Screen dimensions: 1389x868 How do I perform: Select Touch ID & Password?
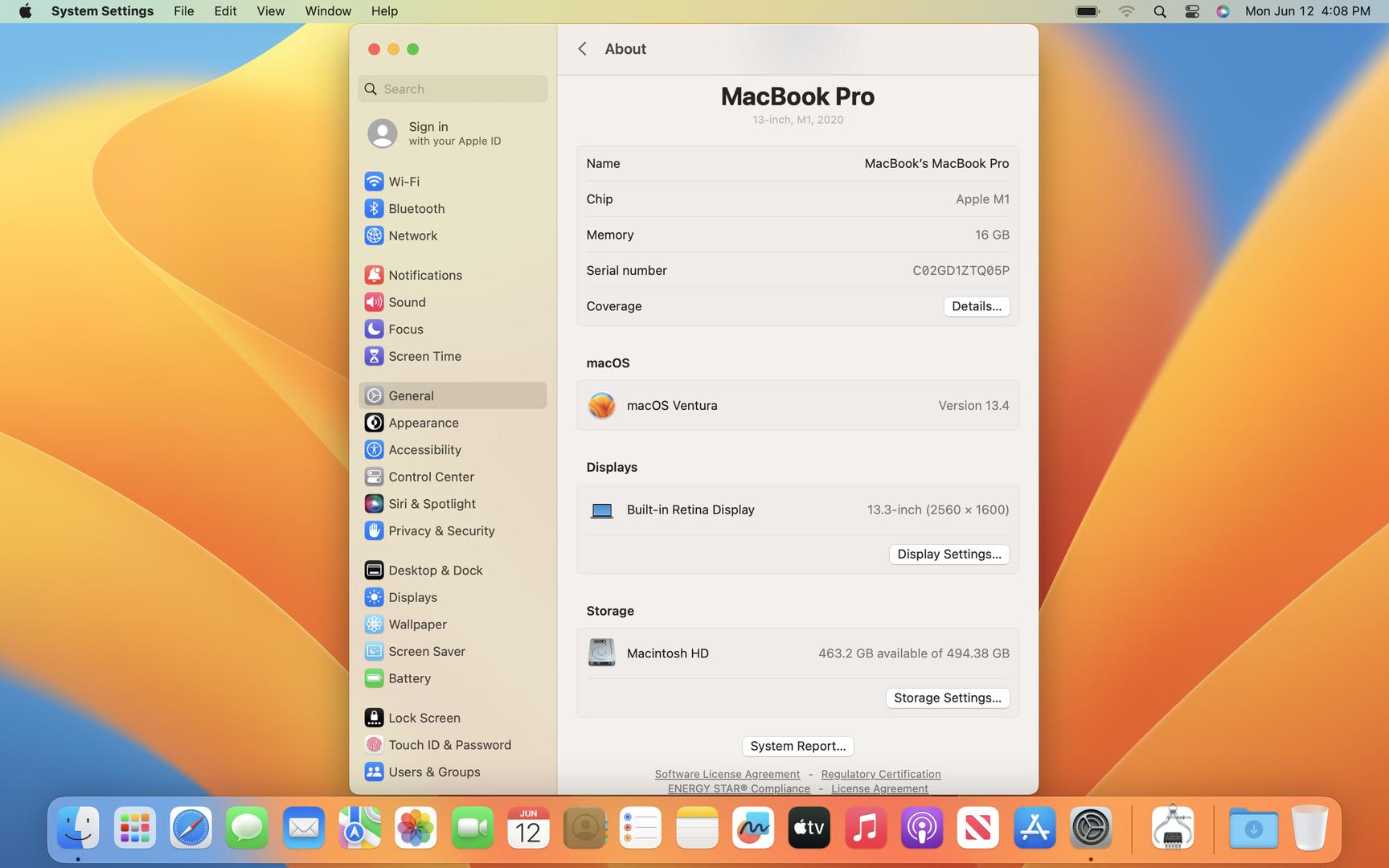pyautogui.click(x=449, y=745)
